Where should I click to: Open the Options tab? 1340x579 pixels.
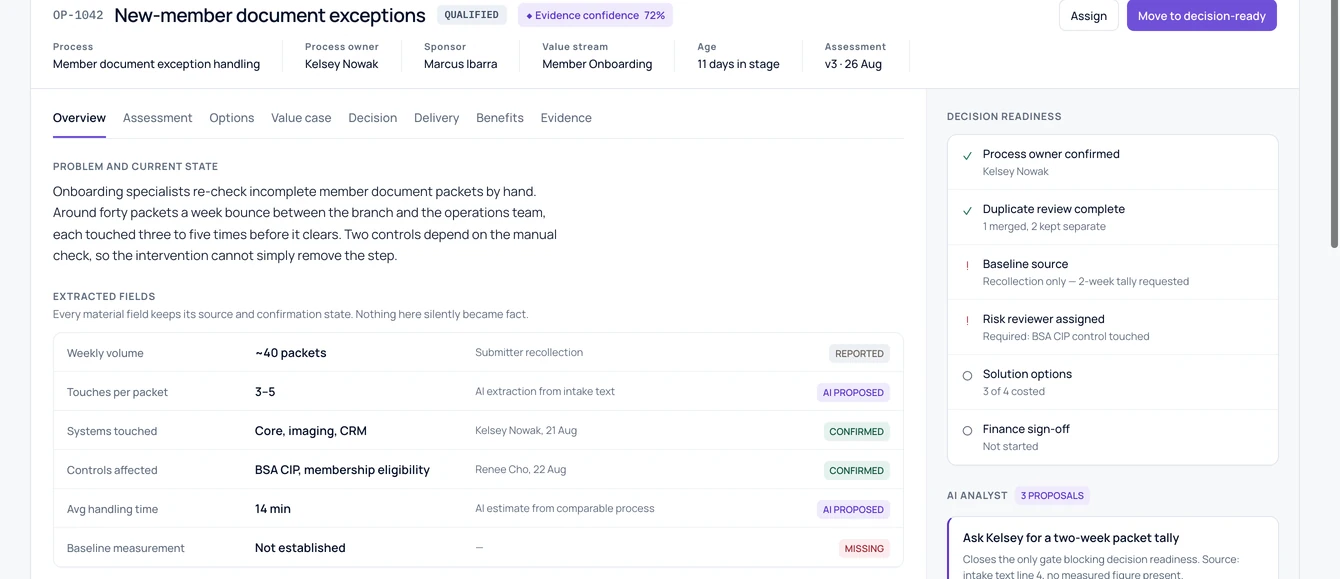click(231, 118)
